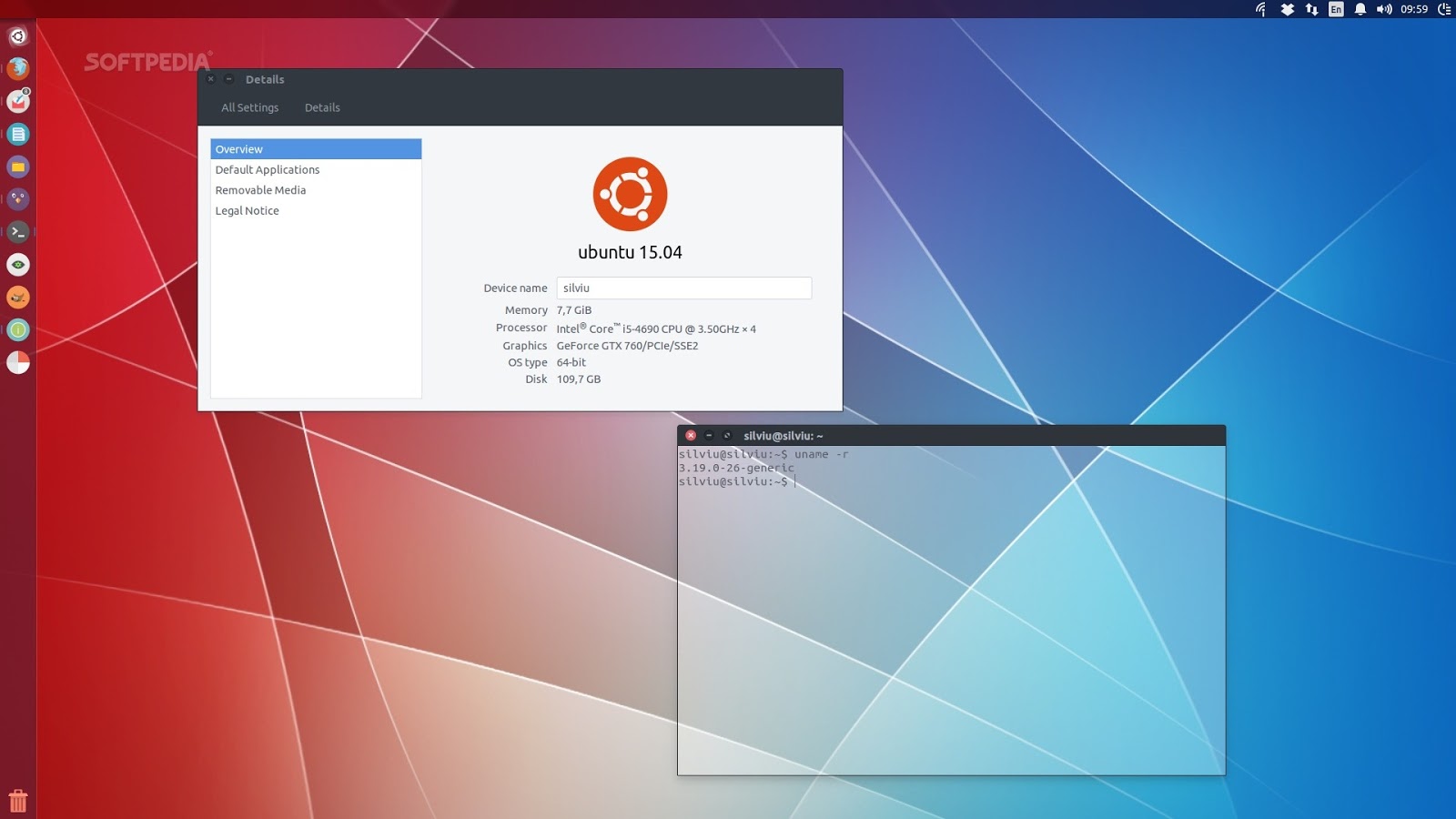The height and width of the screenshot is (819, 1456).
Task: Open GIMP image editor from the launcher
Action: tap(18, 297)
